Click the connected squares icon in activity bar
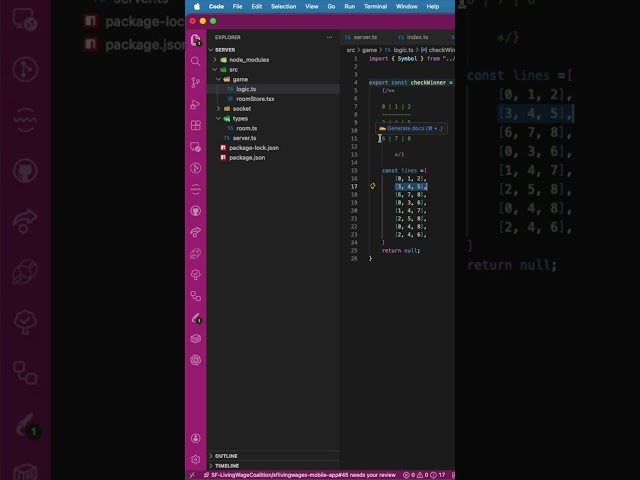This screenshot has width=640, height=480. point(196,296)
